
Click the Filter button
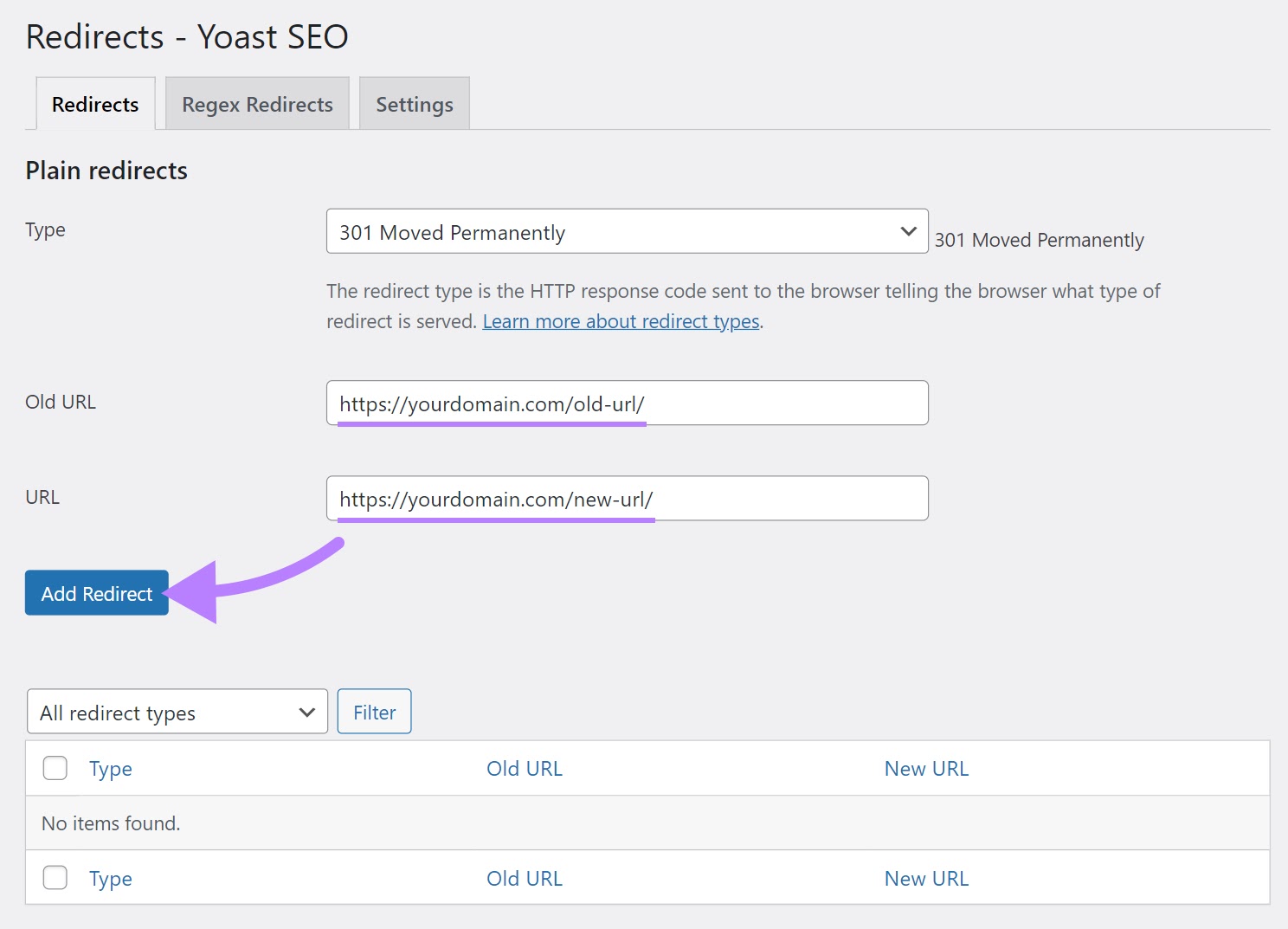point(374,712)
